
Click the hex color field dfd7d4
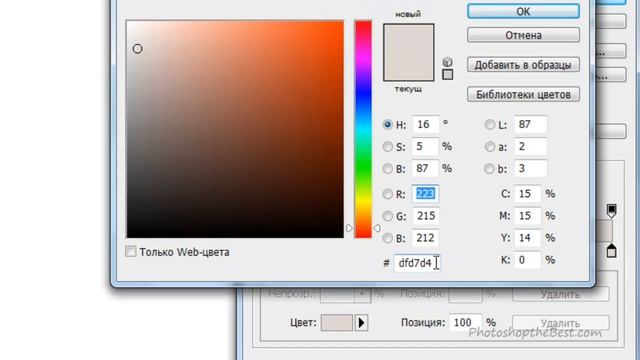click(x=417, y=263)
